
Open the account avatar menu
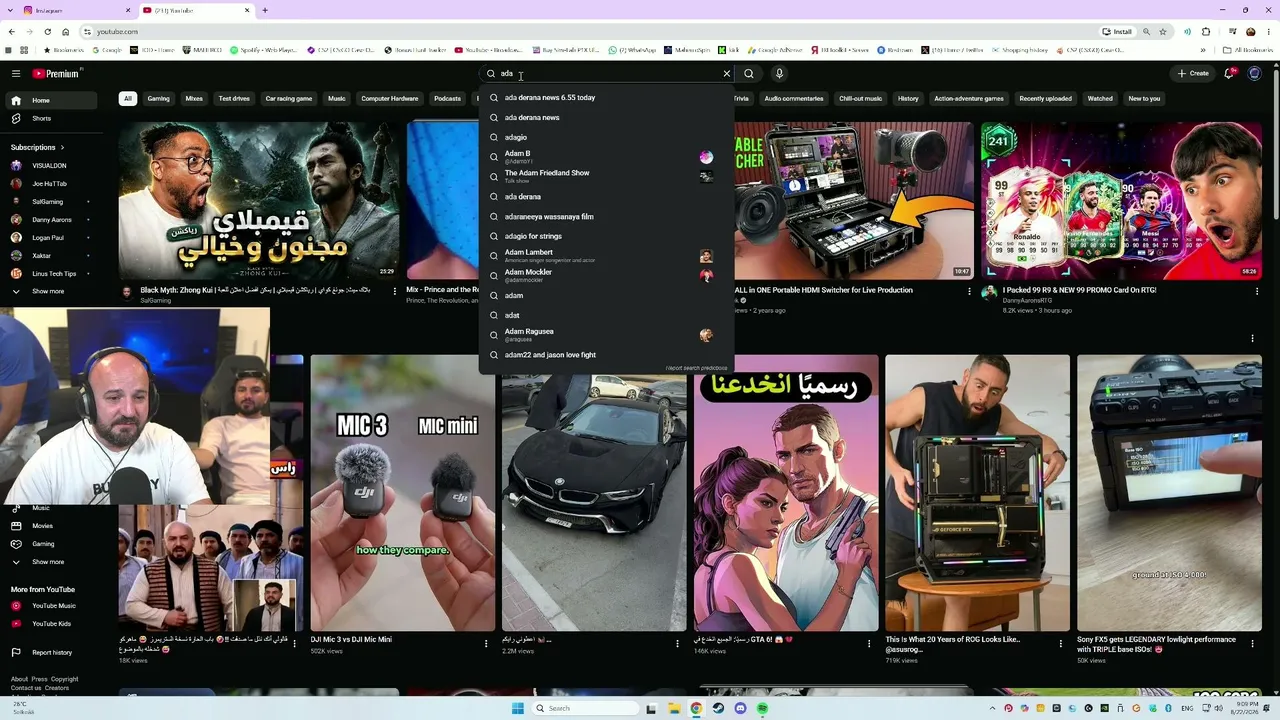click(x=1255, y=73)
